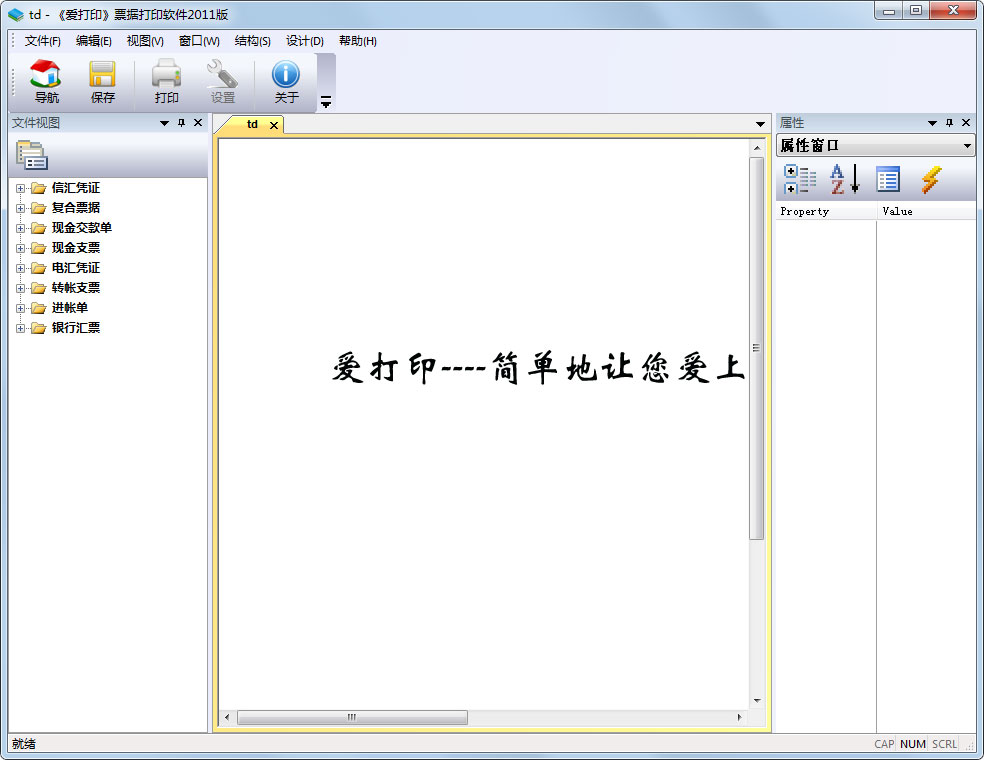The height and width of the screenshot is (760, 984).
Task: Toggle auto-hide pin on 属性 panel
Action: 948,122
